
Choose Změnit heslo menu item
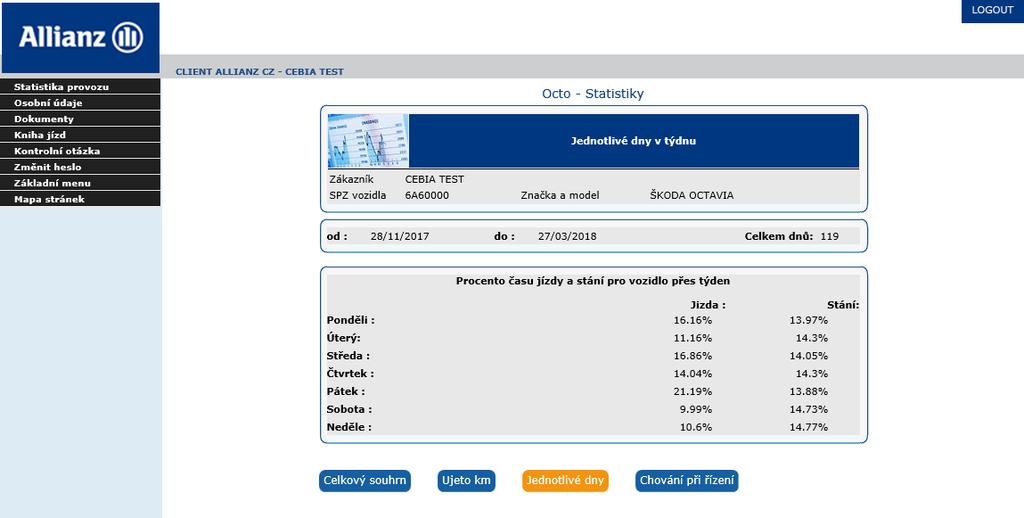point(80,167)
